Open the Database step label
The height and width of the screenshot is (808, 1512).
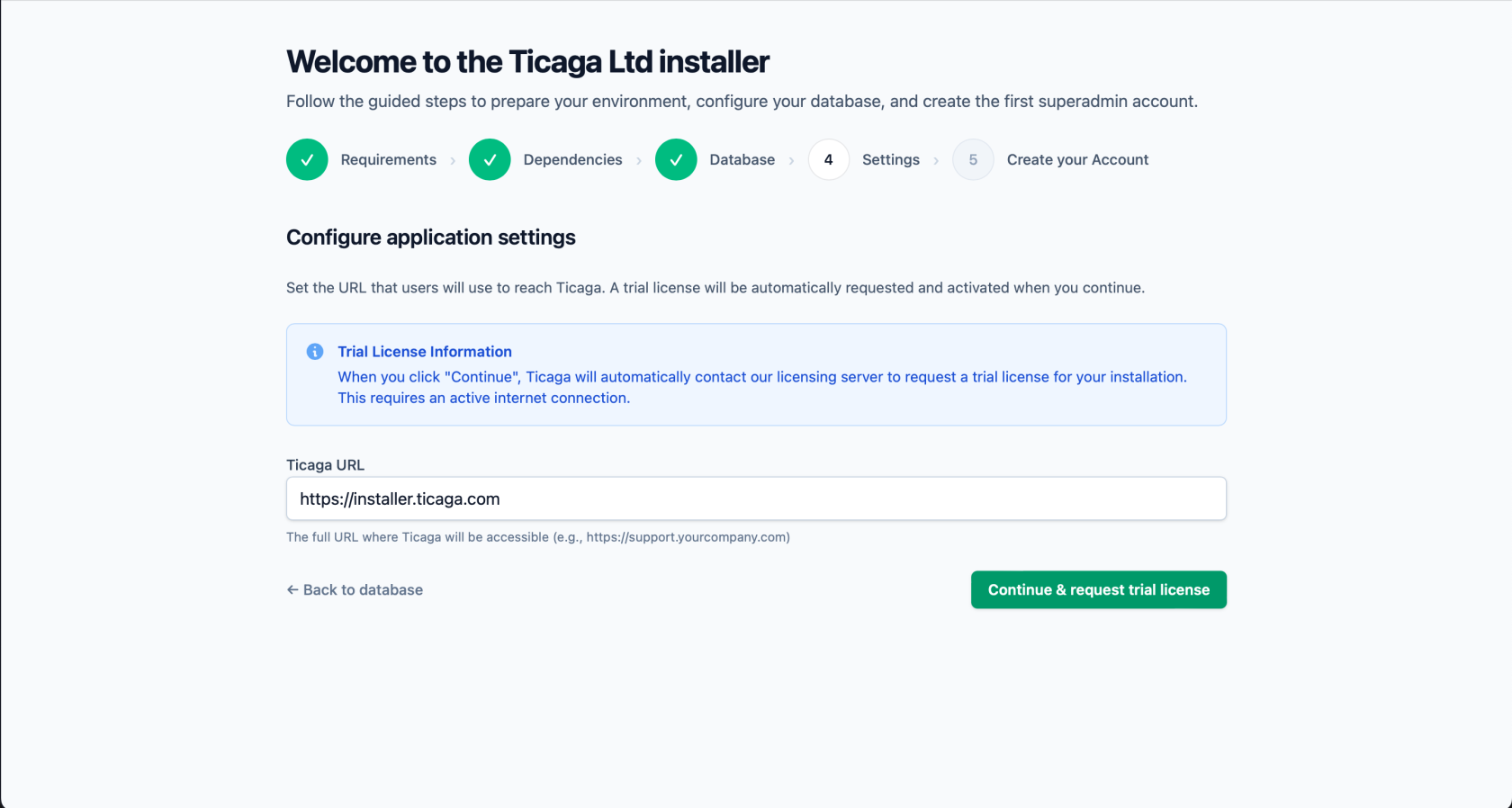[x=742, y=160]
